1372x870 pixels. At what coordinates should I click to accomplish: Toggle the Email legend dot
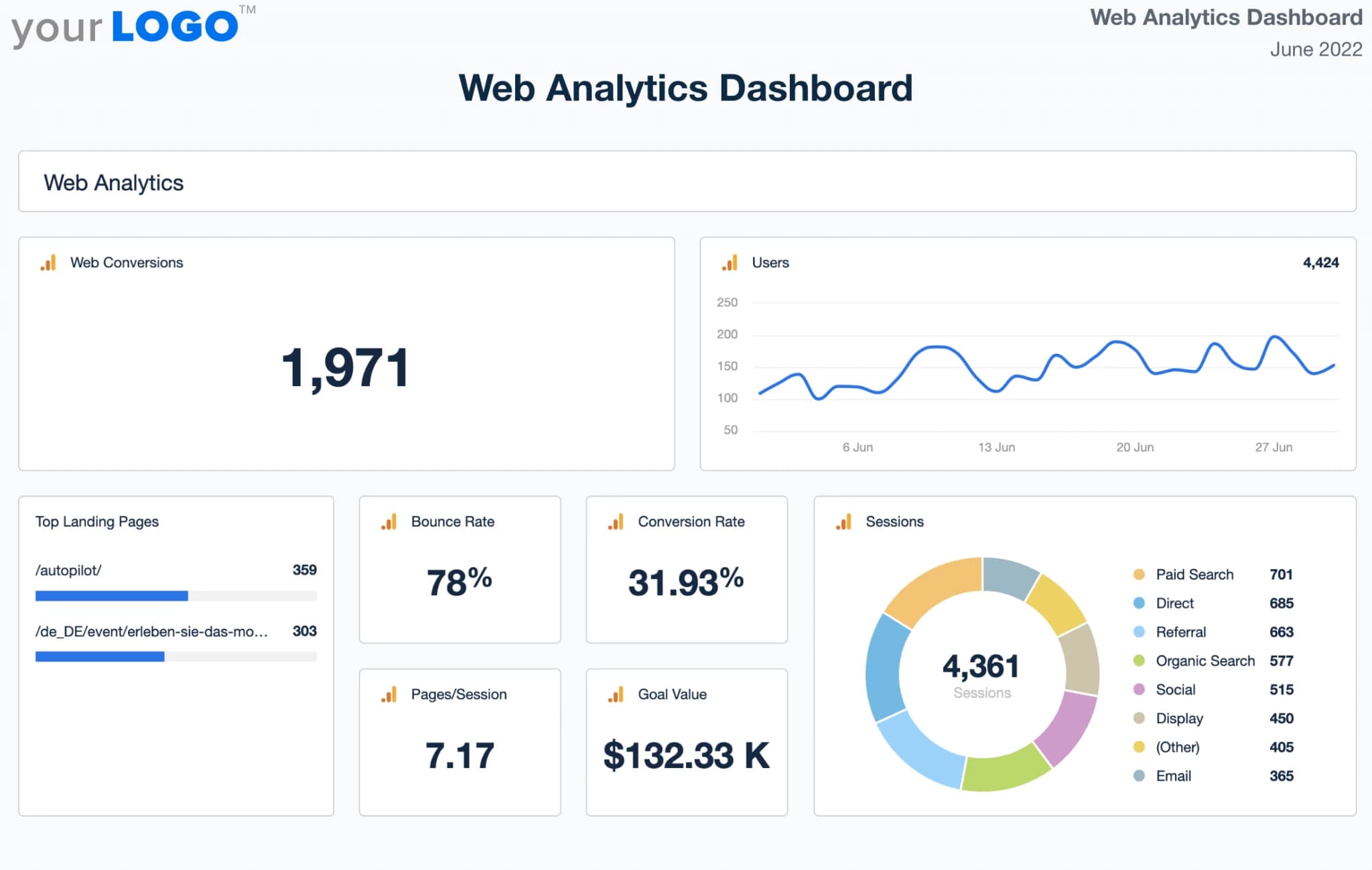coord(1138,776)
